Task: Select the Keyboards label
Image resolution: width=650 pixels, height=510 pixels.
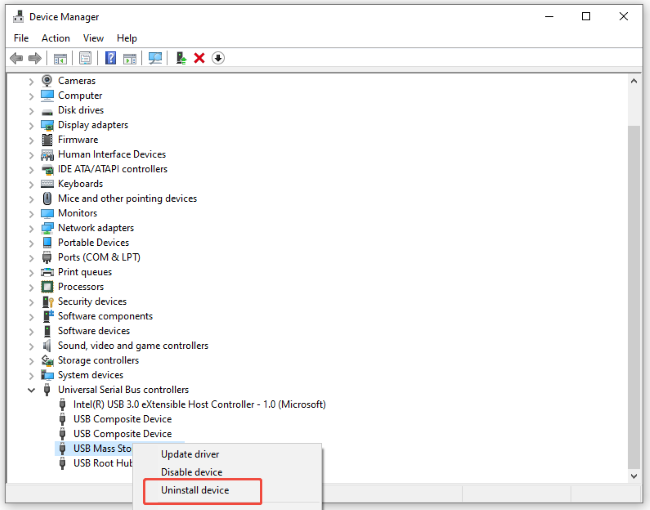Action: [80, 184]
